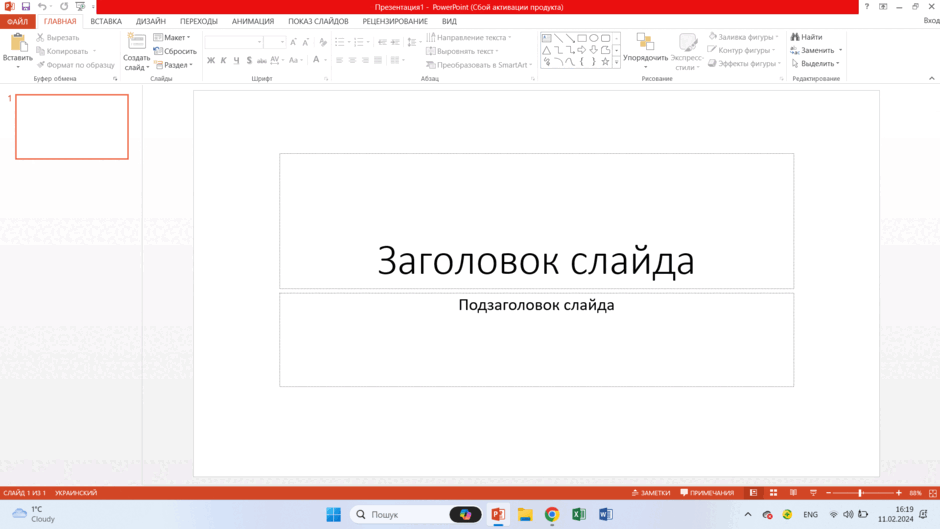
Task: Click the Сбросить reset button
Action: click(175, 51)
